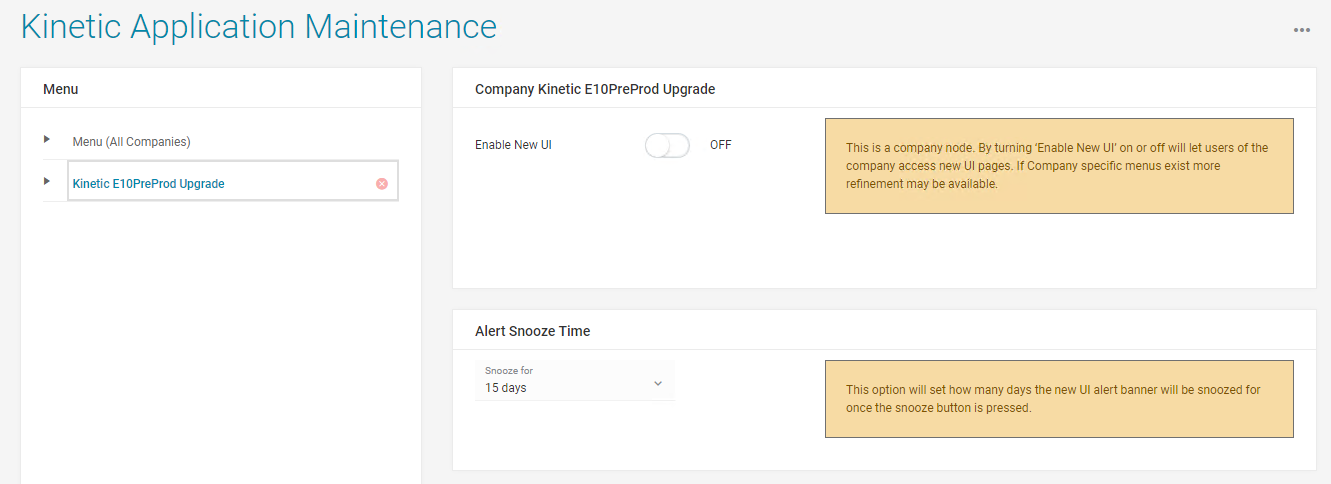Click the Alert Snooze Time panel header
The height and width of the screenshot is (484, 1331).
[x=532, y=331]
